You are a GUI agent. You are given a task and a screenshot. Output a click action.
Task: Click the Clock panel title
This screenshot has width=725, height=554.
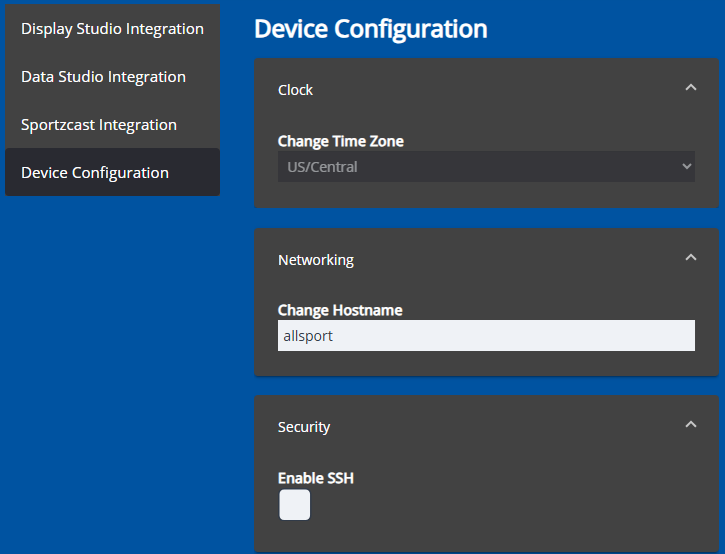click(x=295, y=90)
